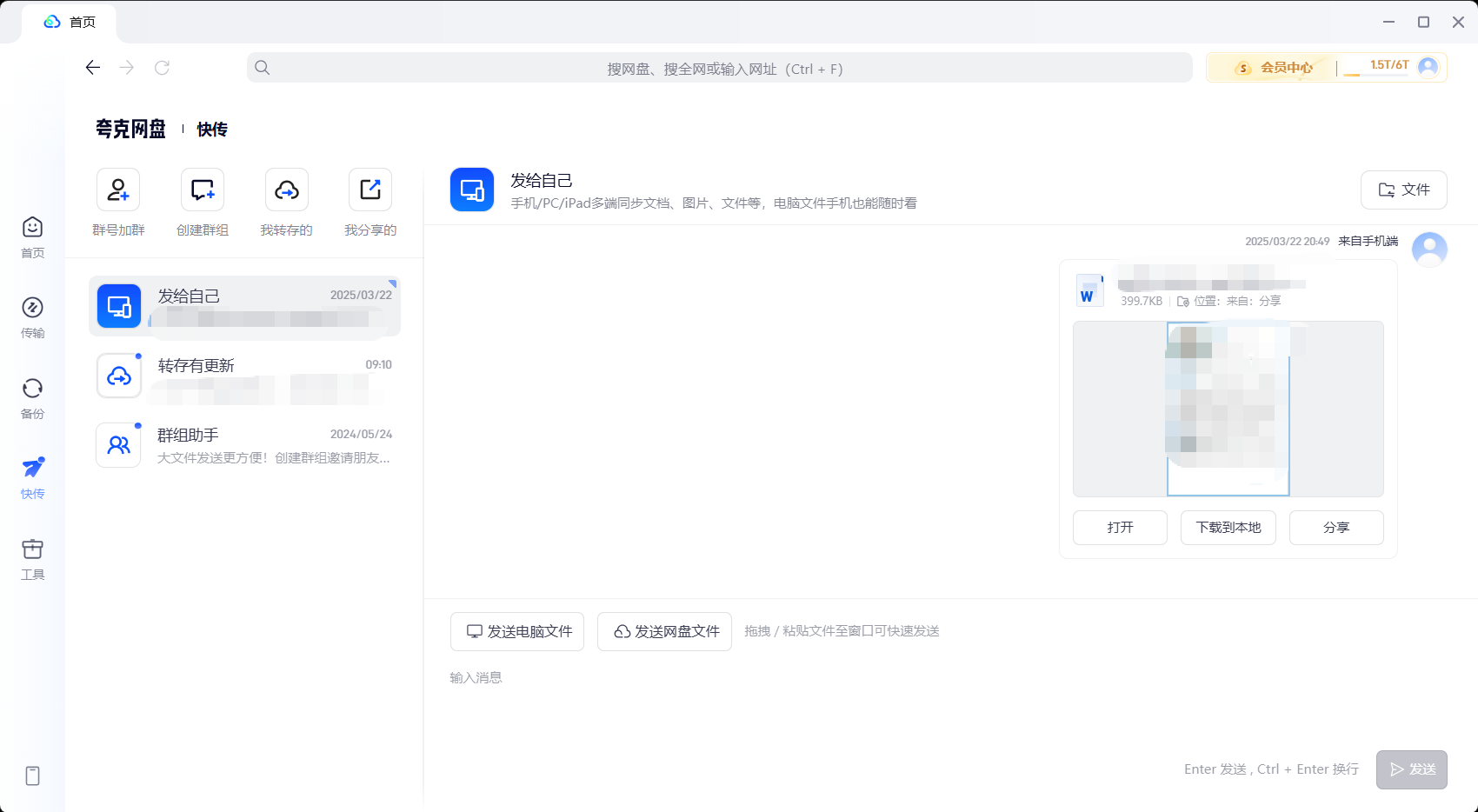Screen dimensions: 1478x812
Task: Click the 转存有更新 cloud icon
Action: point(118,376)
